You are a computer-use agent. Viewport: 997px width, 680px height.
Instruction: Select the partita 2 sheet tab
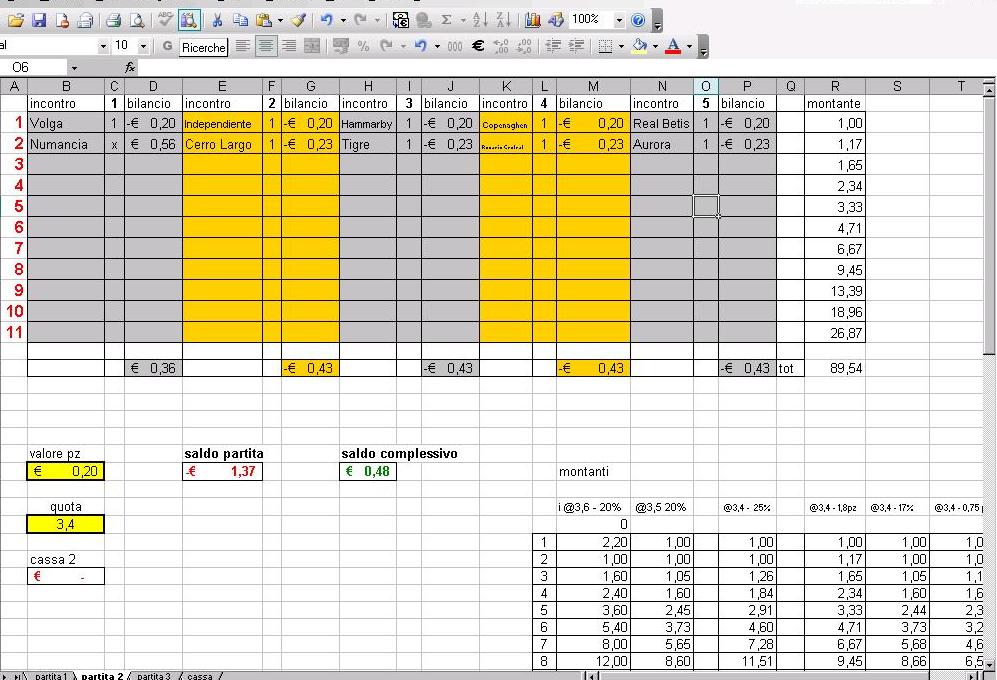[x=102, y=676]
